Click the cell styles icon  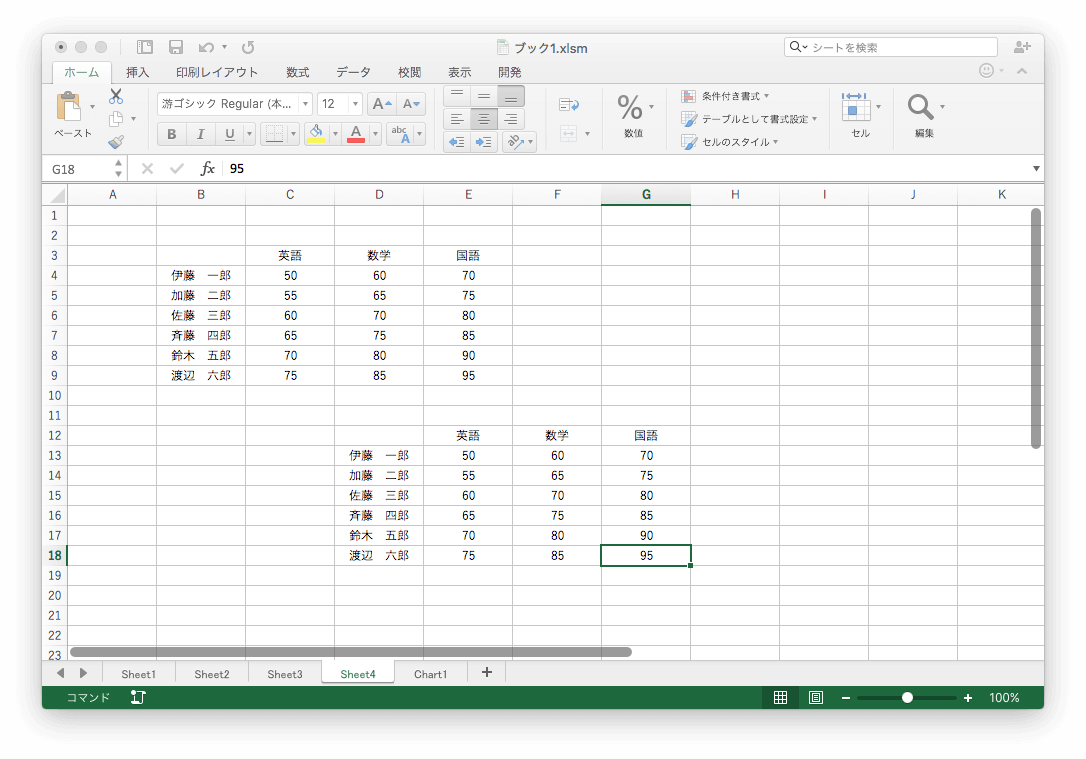click(688, 142)
